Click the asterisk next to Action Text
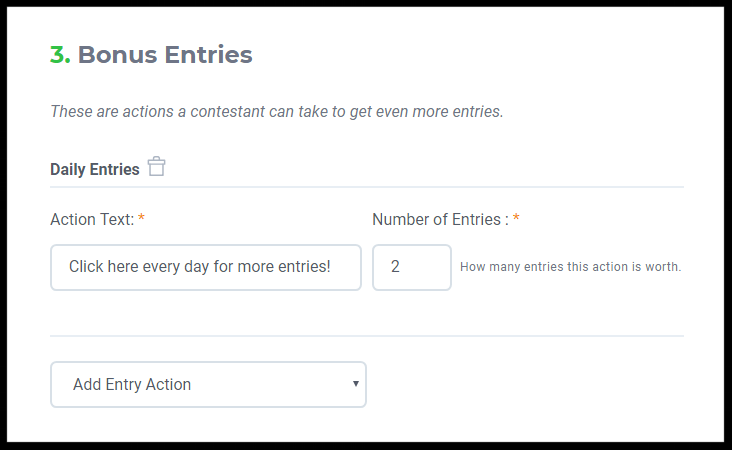This screenshot has width=732, height=450. click(x=141, y=218)
